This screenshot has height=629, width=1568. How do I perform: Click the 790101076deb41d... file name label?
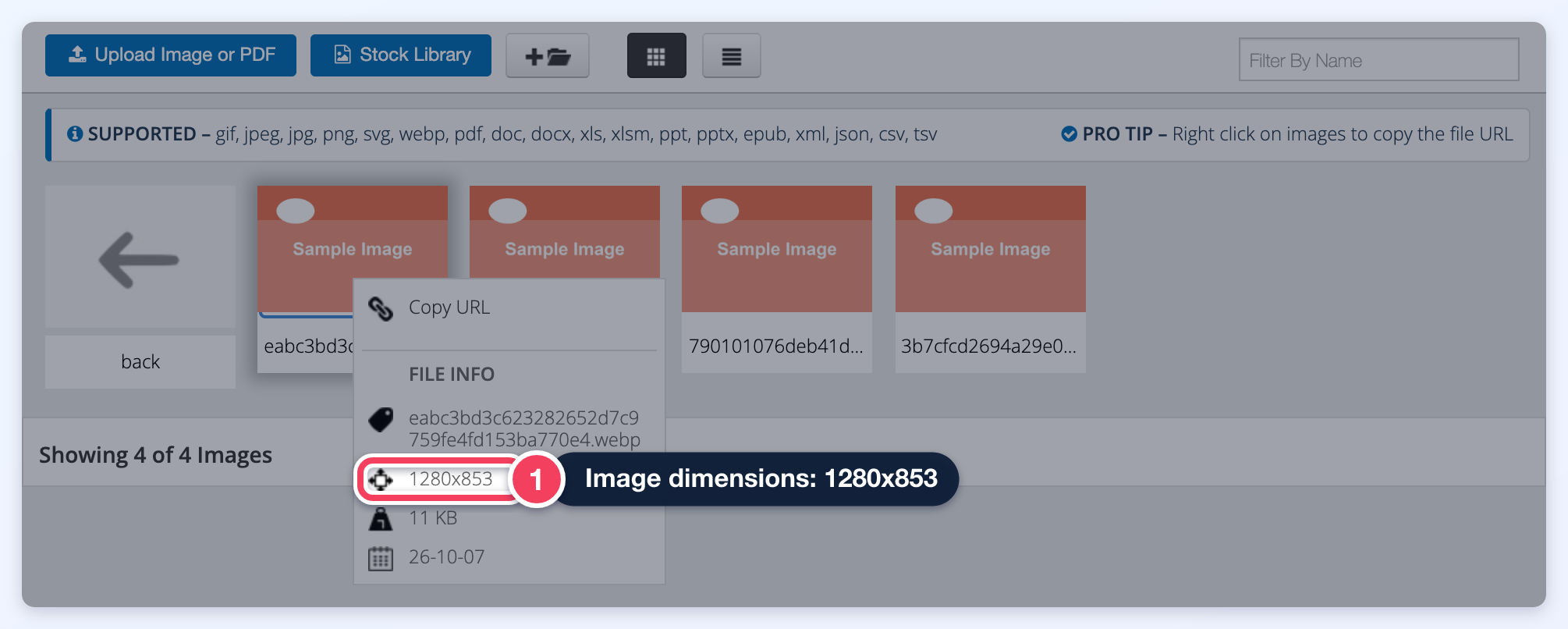776,346
